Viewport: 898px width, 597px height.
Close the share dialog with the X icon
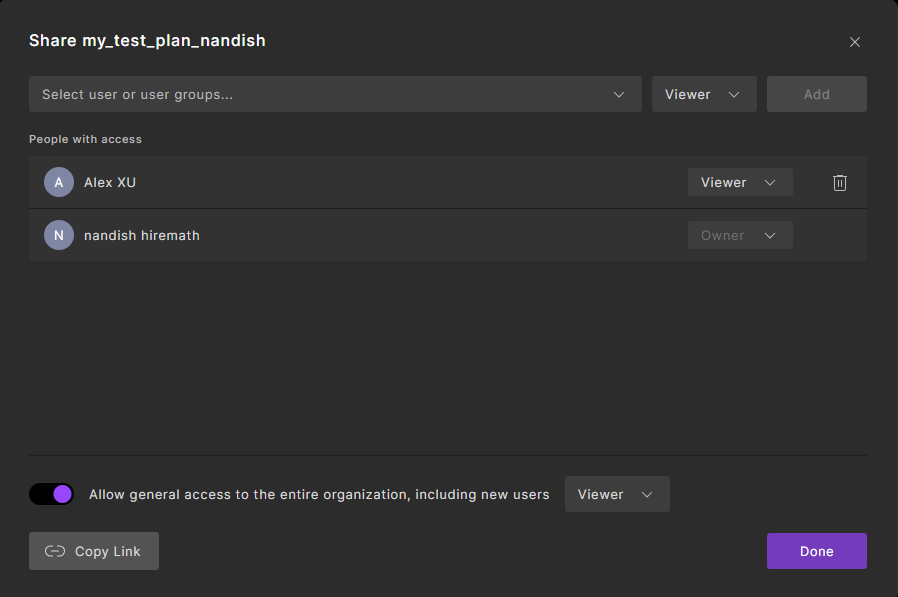pos(854,42)
